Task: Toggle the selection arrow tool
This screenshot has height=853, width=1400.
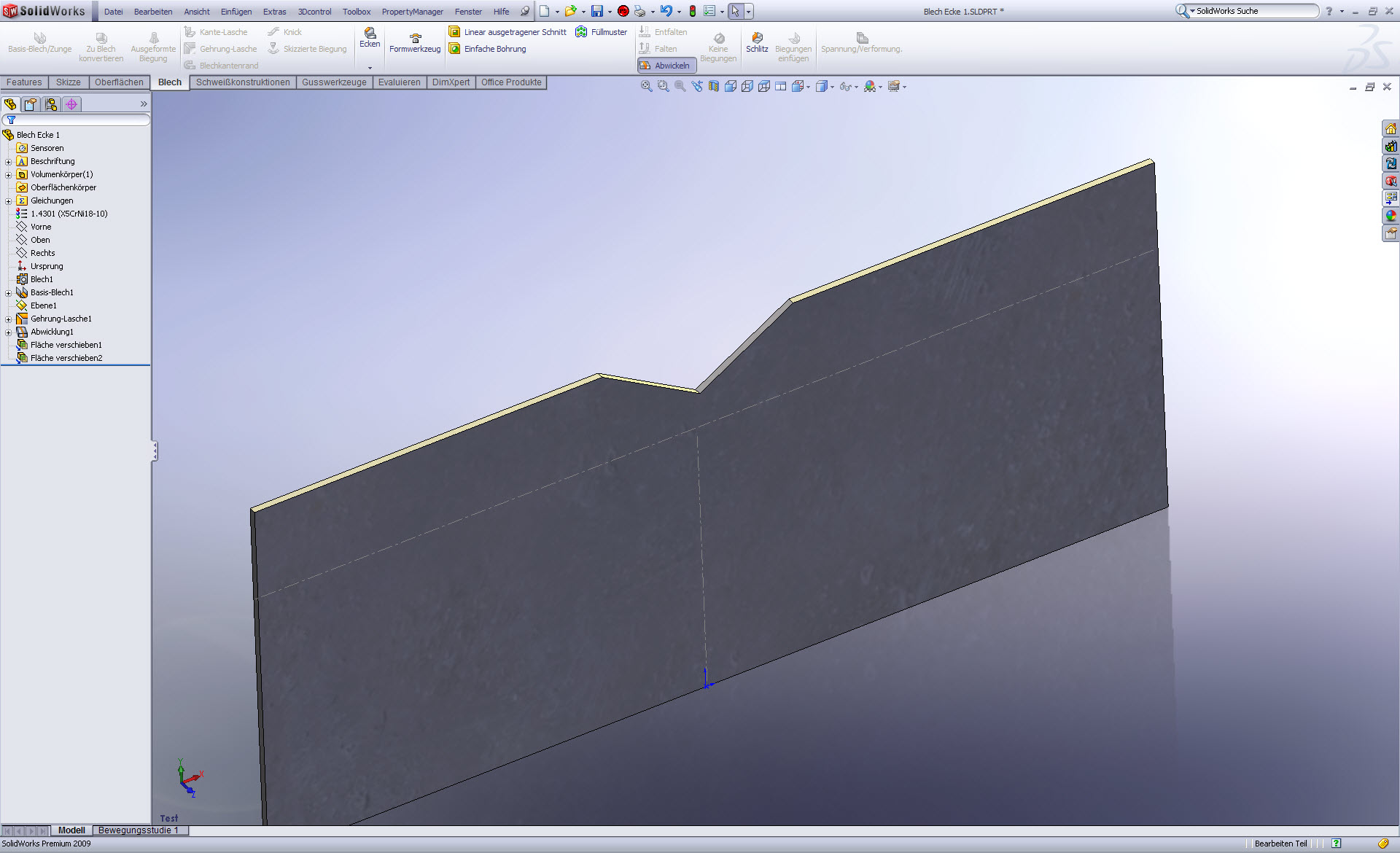Action: point(735,11)
